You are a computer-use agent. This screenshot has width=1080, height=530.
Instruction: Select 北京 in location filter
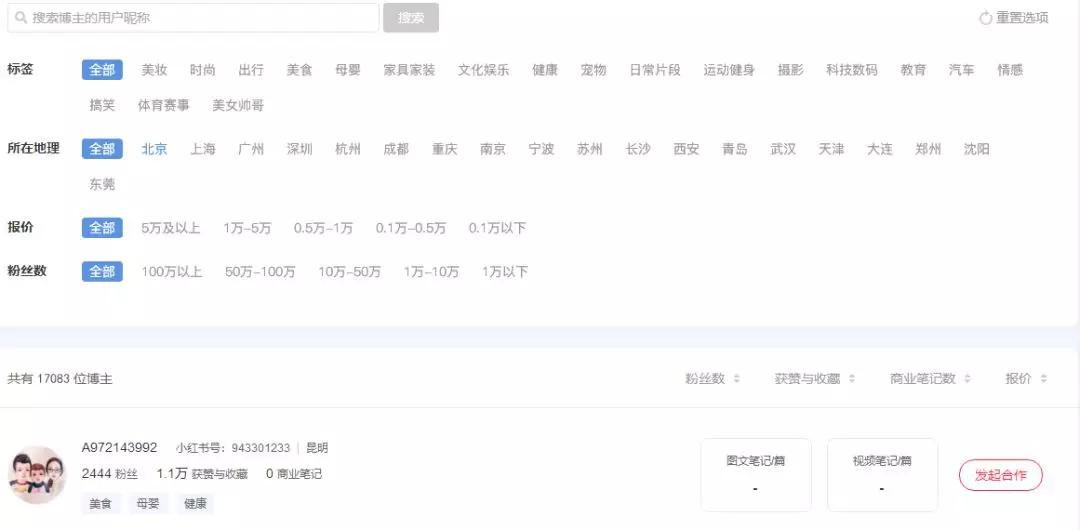[x=154, y=149]
